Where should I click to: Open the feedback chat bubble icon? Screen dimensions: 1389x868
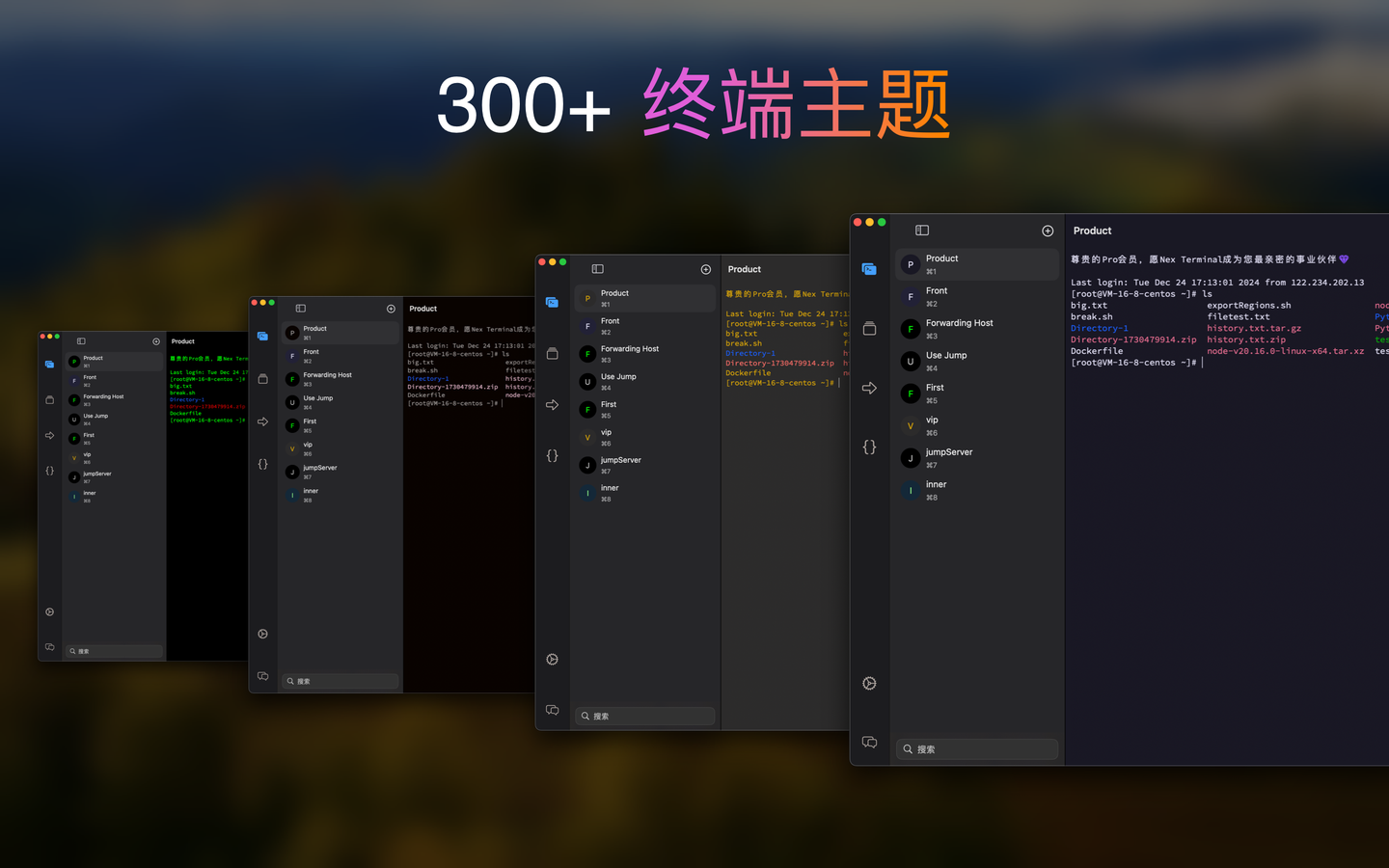click(x=869, y=742)
